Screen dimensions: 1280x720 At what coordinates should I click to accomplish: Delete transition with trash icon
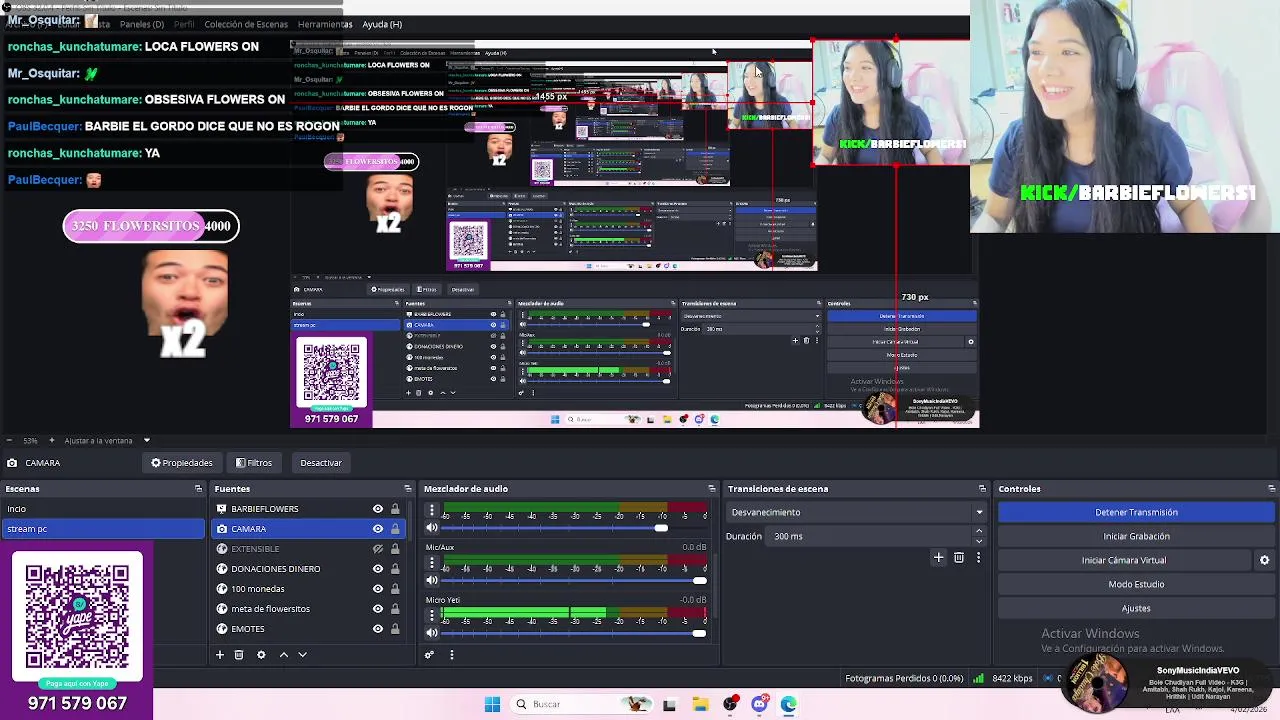click(959, 558)
